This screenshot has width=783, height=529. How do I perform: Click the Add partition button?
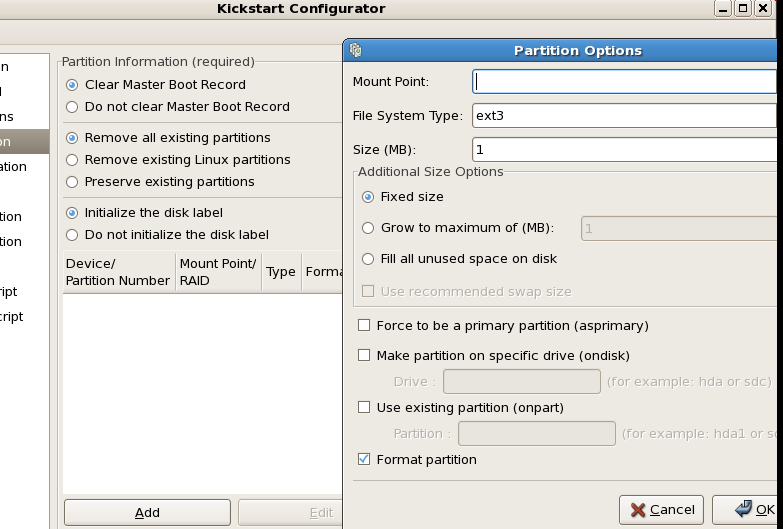point(147,513)
